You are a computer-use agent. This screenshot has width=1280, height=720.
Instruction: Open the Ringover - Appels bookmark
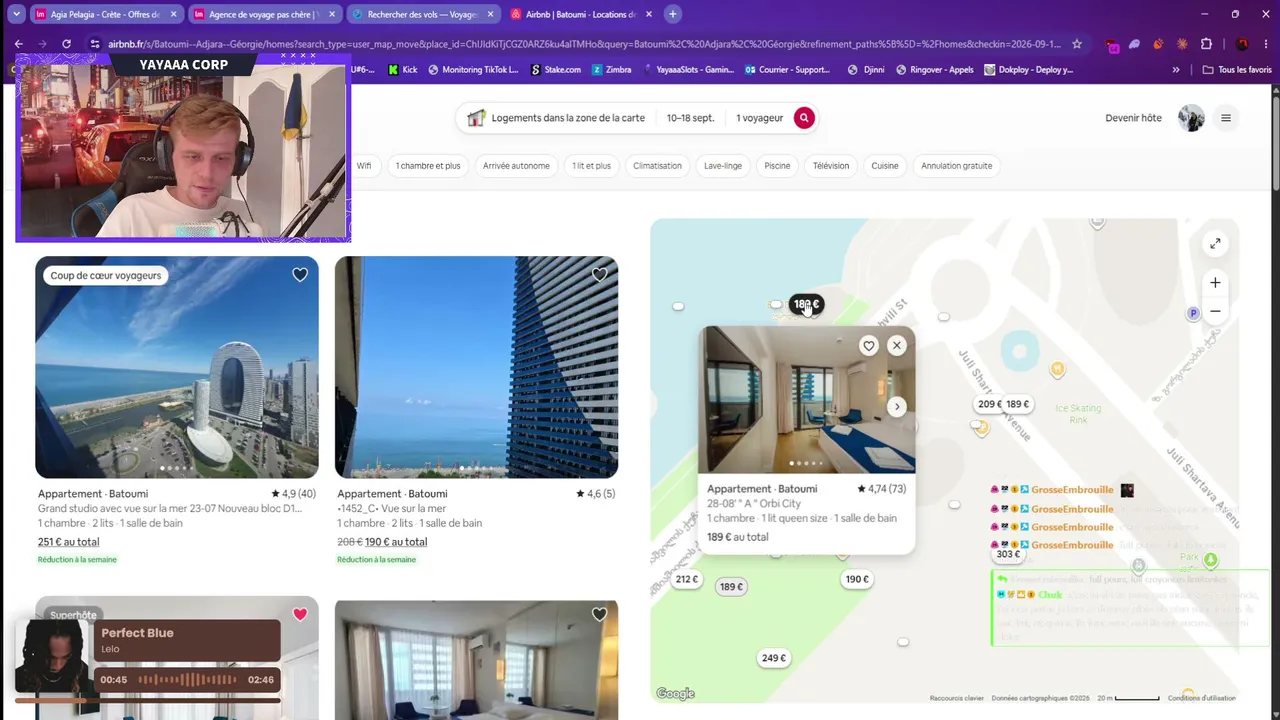935,70
